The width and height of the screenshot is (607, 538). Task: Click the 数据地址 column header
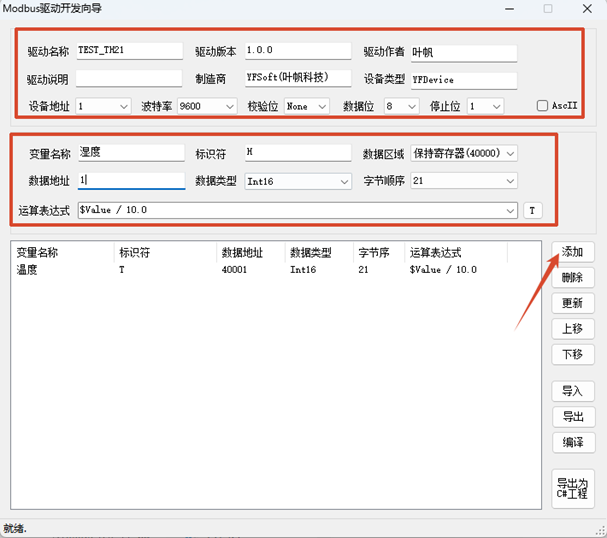coord(251,253)
